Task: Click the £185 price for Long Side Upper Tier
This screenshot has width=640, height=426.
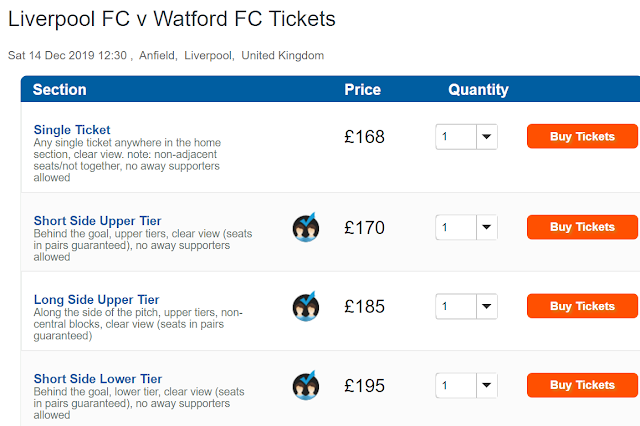Action: (x=364, y=307)
